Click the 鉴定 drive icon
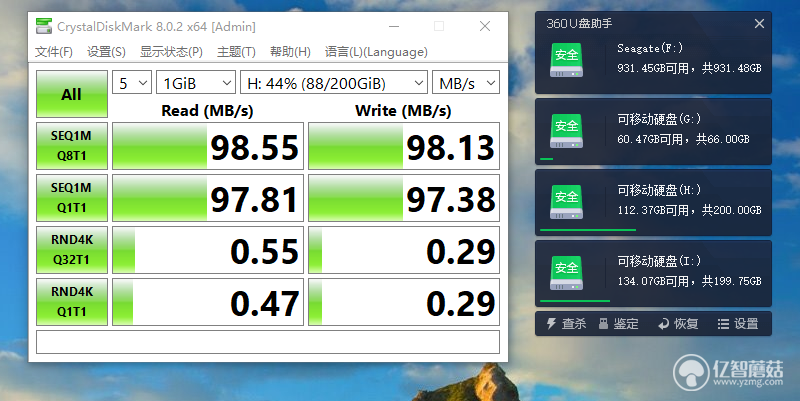Viewport: 800px width, 401px height. point(604,323)
